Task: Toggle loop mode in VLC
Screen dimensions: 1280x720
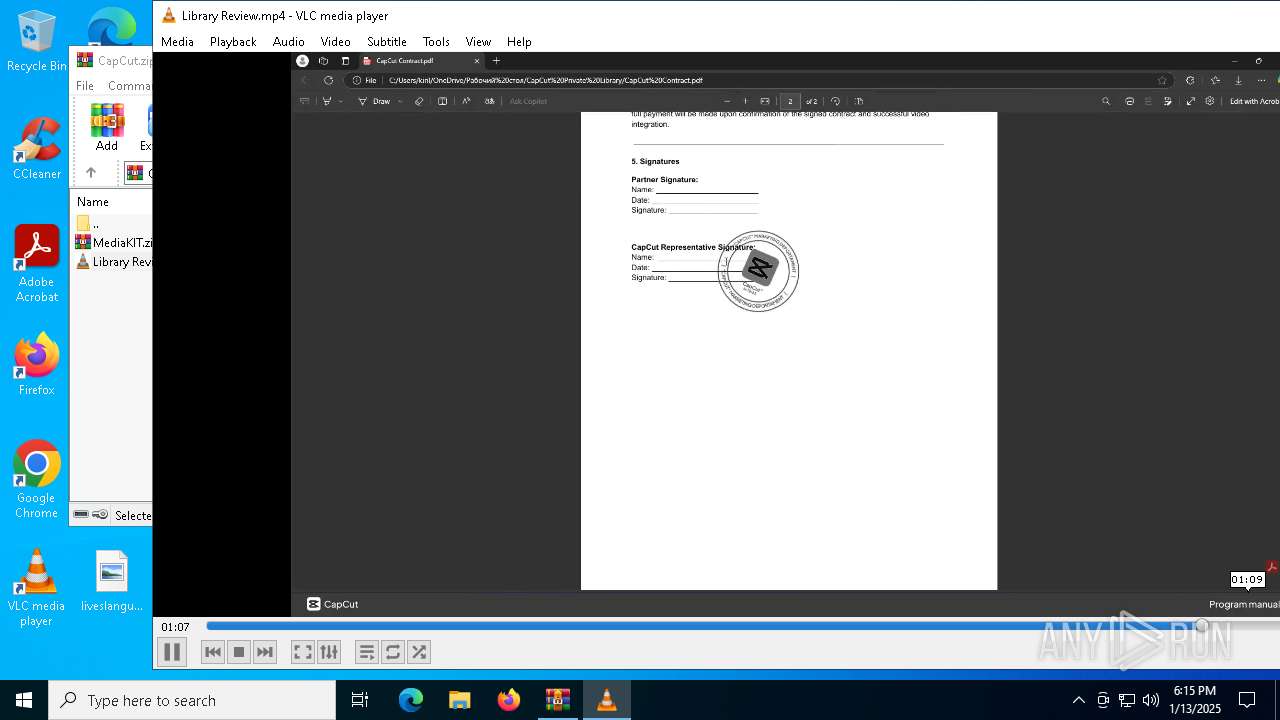Action: pyautogui.click(x=393, y=652)
